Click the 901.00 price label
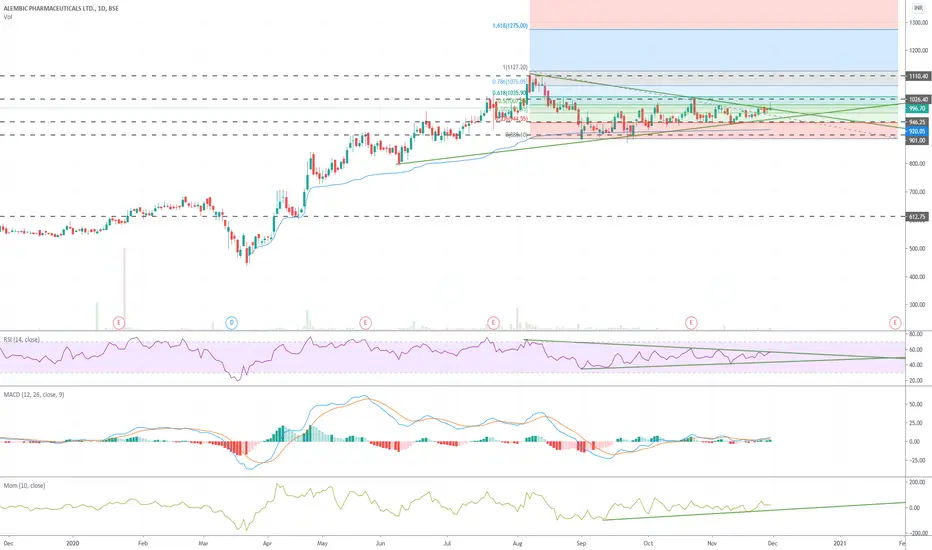 tap(918, 140)
